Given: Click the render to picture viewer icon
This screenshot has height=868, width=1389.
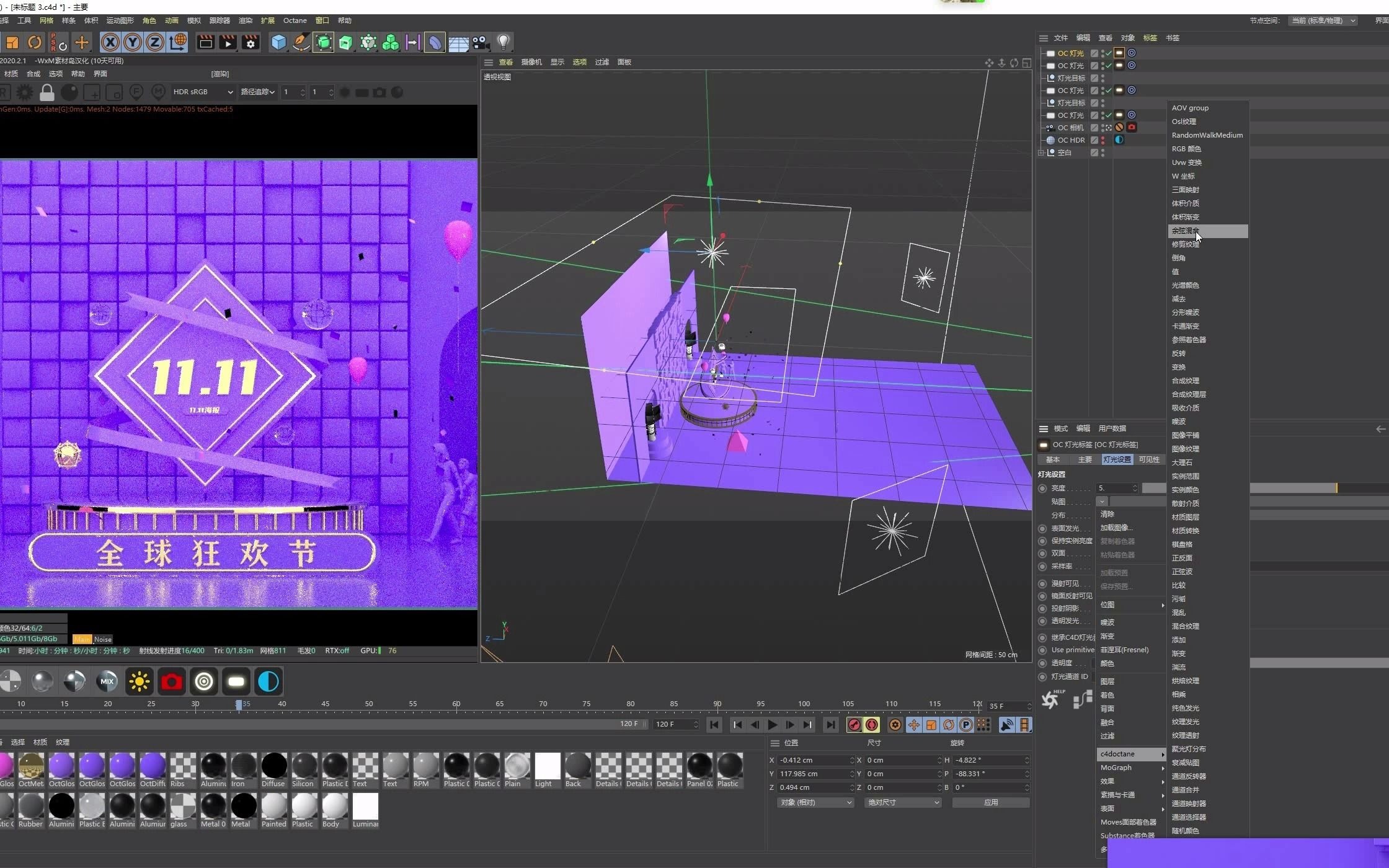Looking at the screenshot, I should click(x=228, y=42).
